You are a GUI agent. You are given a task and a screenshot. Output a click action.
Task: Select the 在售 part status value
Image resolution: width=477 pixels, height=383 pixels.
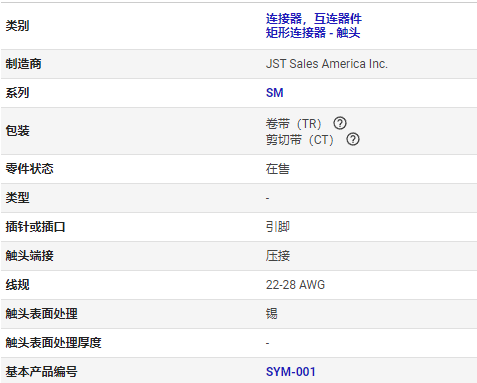(x=277, y=169)
